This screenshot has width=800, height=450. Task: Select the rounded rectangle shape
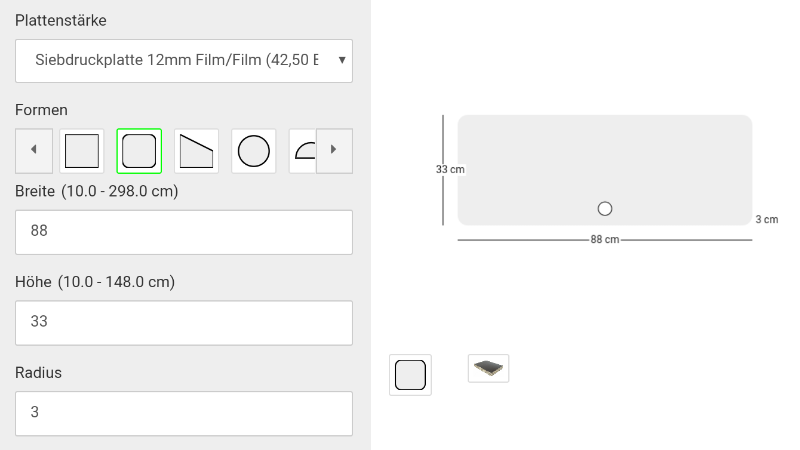point(139,151)
